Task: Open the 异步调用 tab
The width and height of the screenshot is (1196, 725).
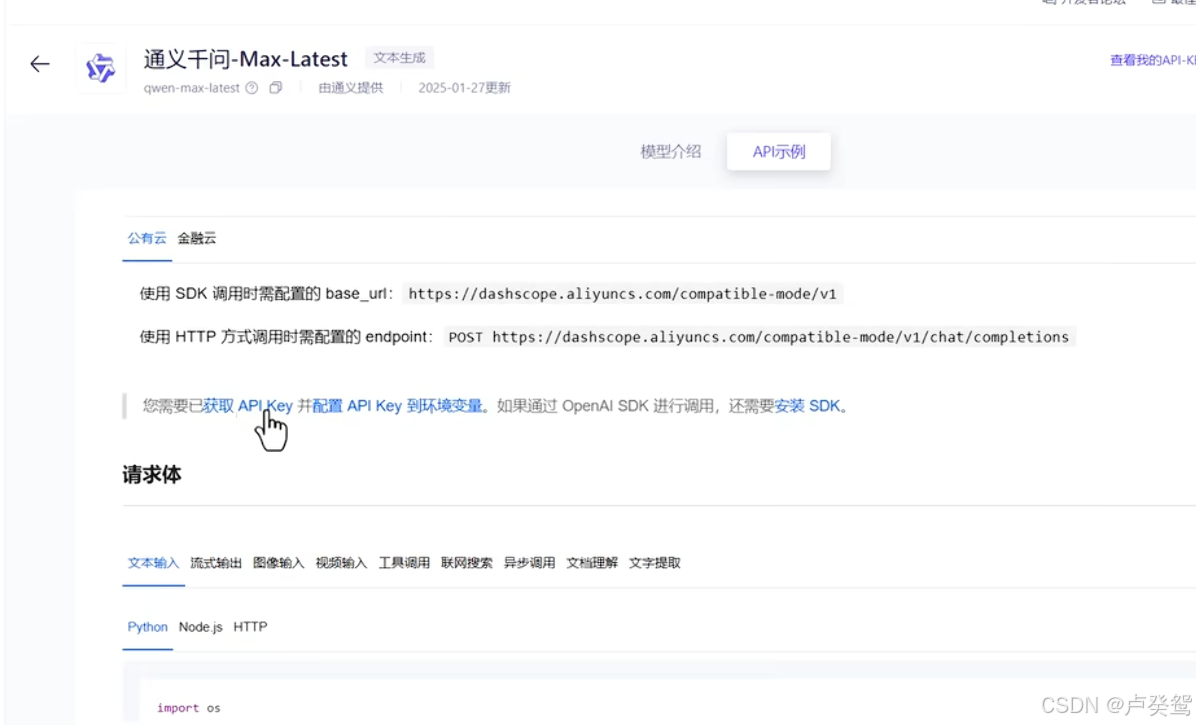Action: [x=529, y=563]
